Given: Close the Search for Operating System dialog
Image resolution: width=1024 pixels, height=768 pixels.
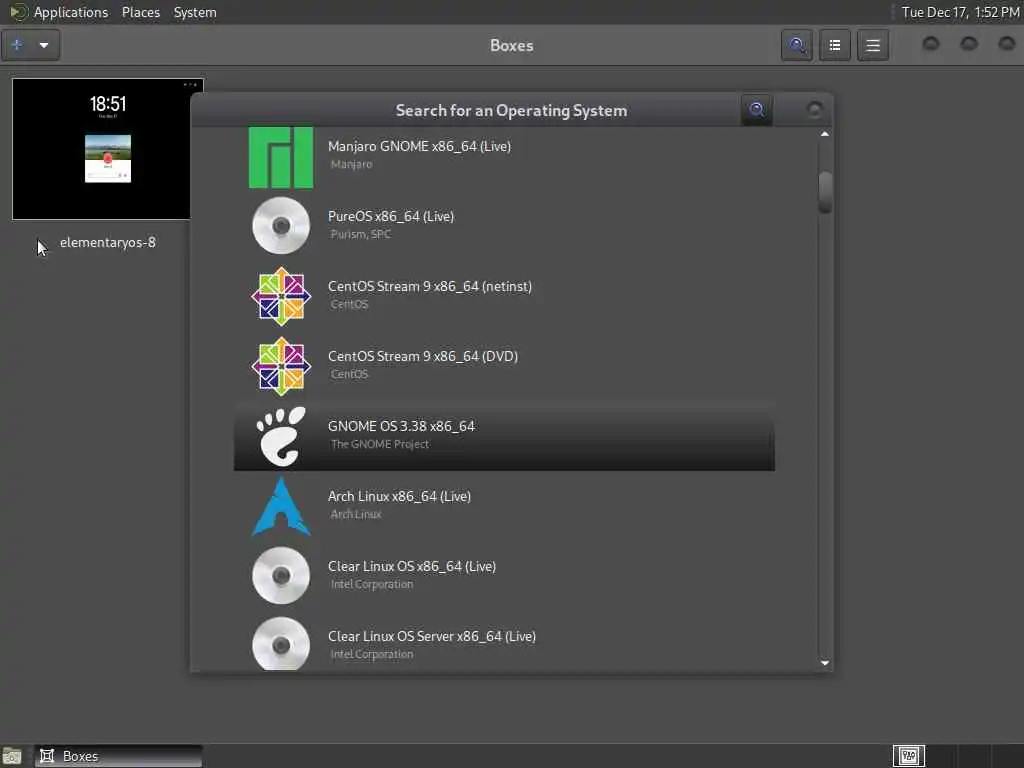Looking at the screenshot, I should [x=814, y=110].
